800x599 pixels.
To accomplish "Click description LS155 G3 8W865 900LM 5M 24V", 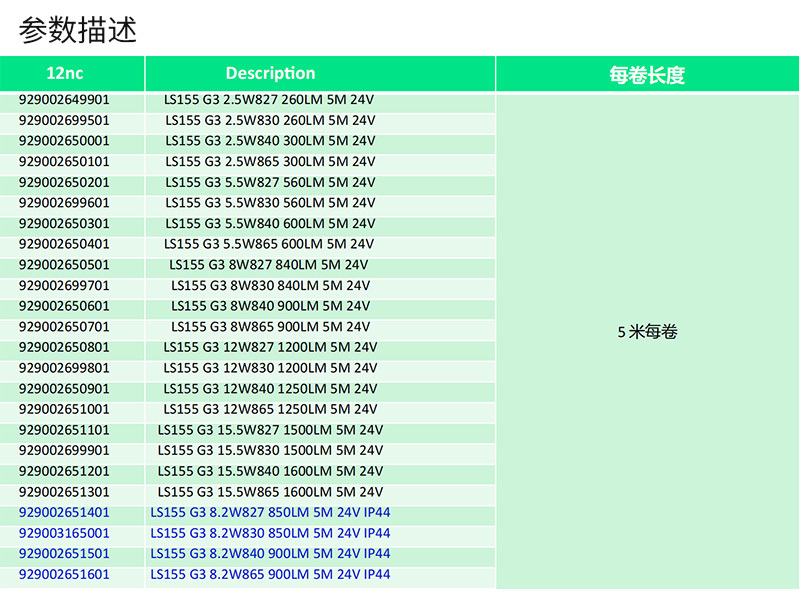I will pyautogui.click(x=270, y=327).
